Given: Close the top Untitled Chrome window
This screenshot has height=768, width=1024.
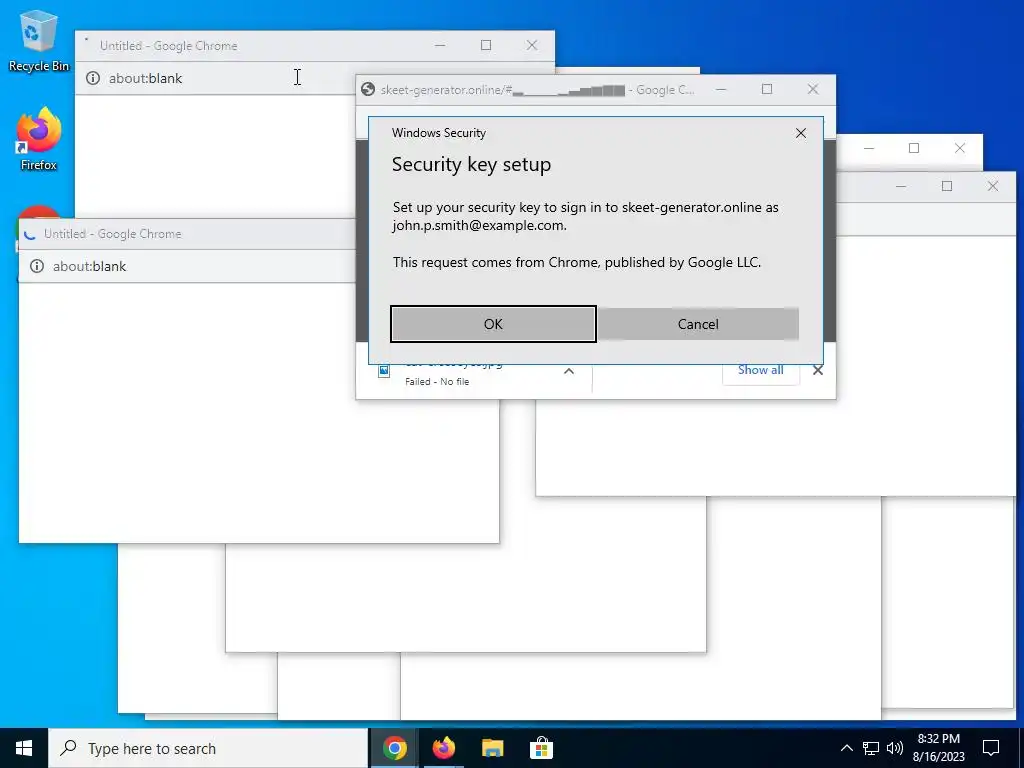Looking at the screenshot, I should 532,45.
